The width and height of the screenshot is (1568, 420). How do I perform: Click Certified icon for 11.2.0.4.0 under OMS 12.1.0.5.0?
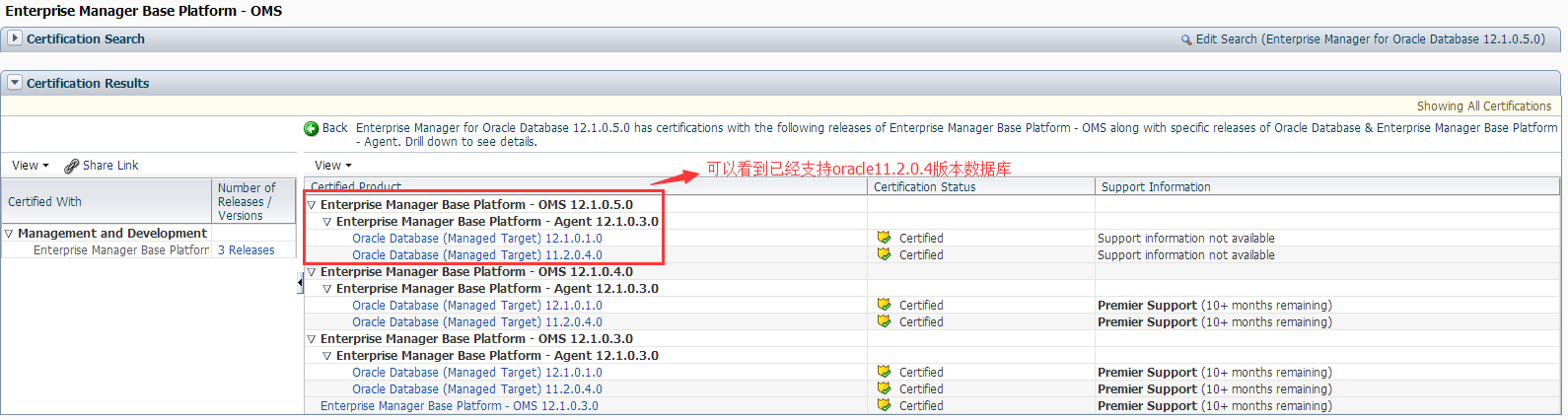pyautogui.click(x=885, y=254)
